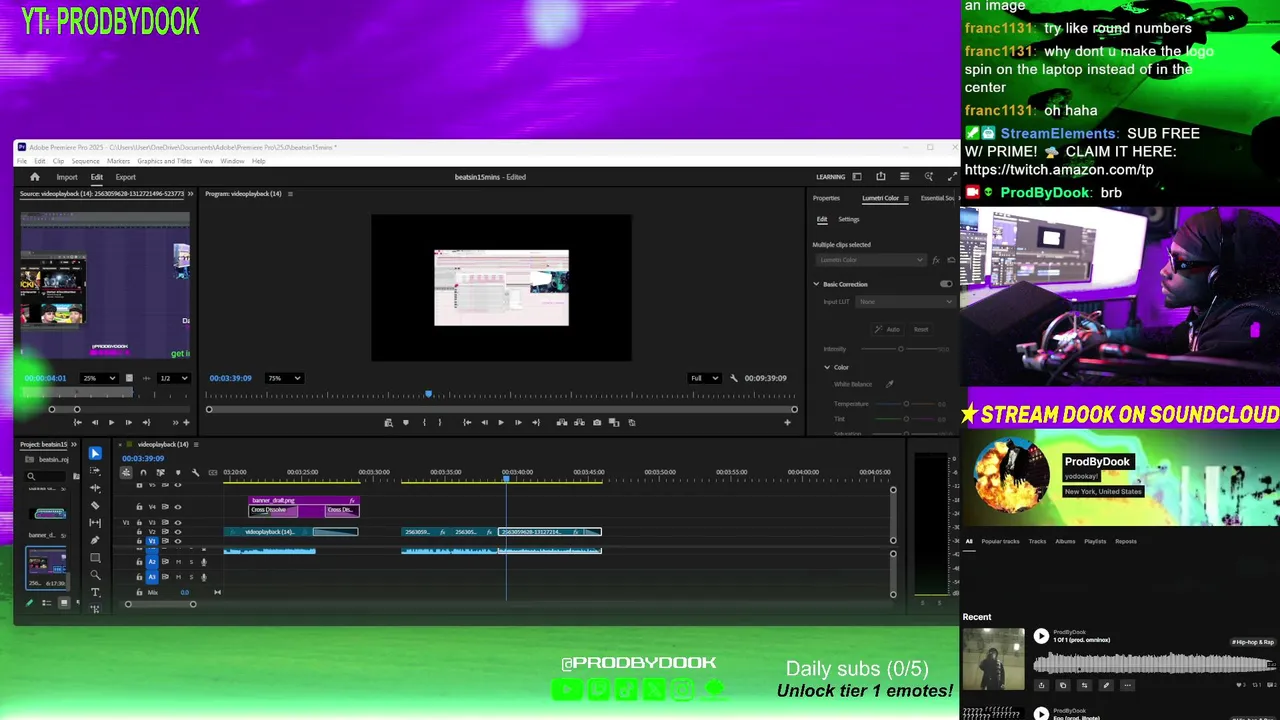Solo audio track A3
This screenshot has height=720, width=1280.
[x=191, y=576]
